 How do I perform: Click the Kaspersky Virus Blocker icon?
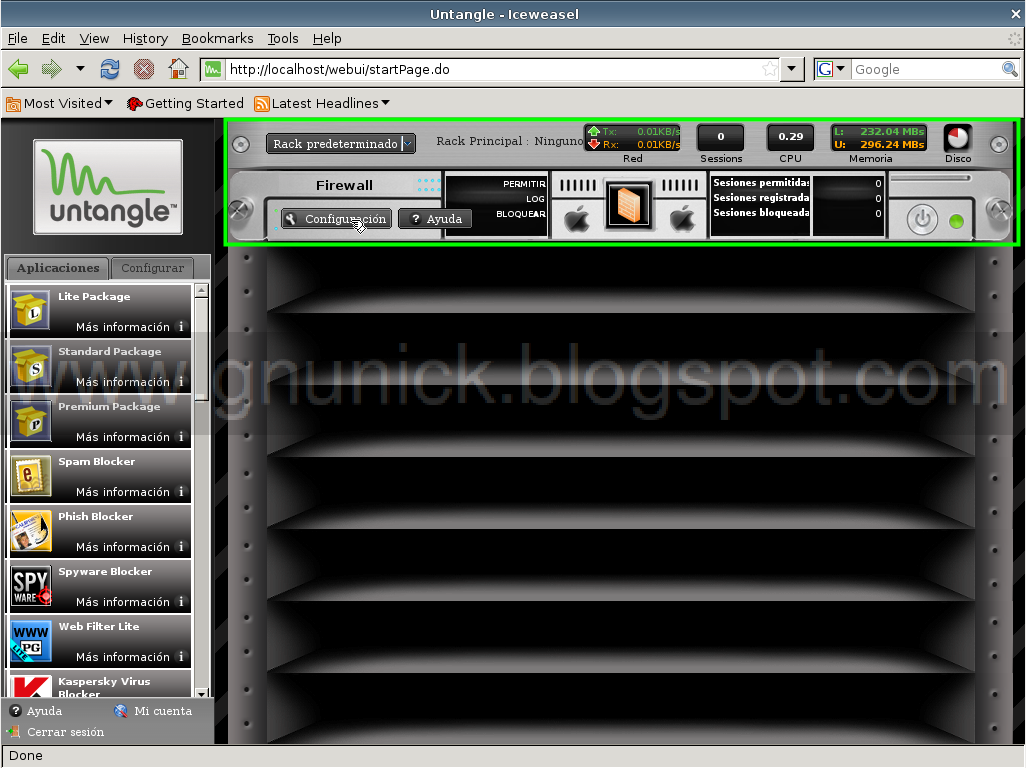(30, 687)
